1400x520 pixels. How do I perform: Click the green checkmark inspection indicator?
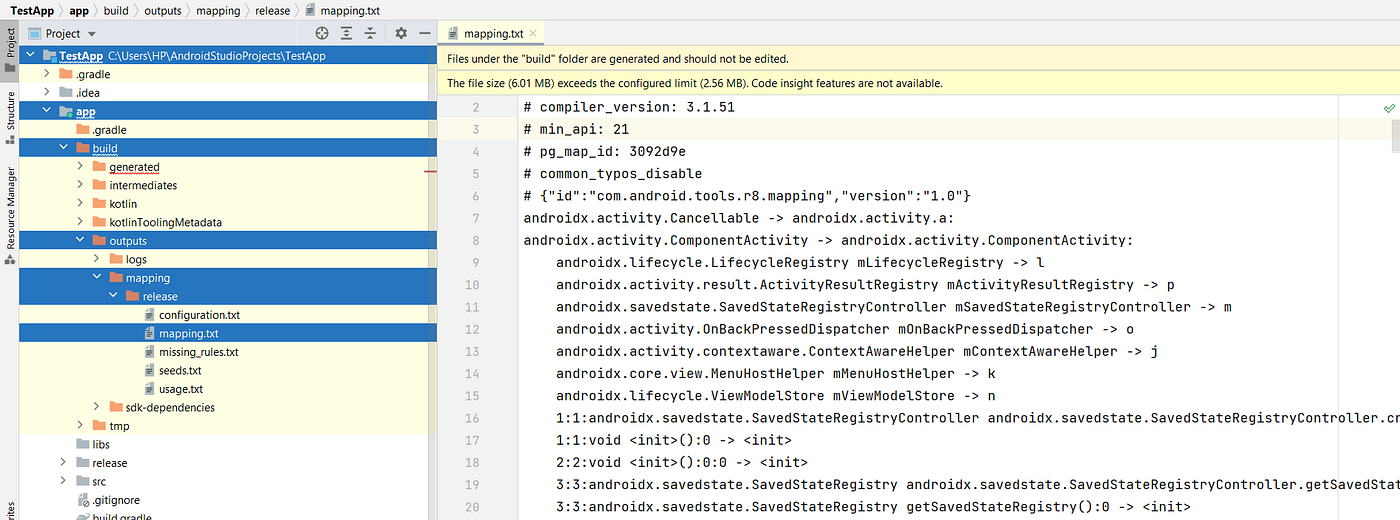click(x=1389, y=107)
